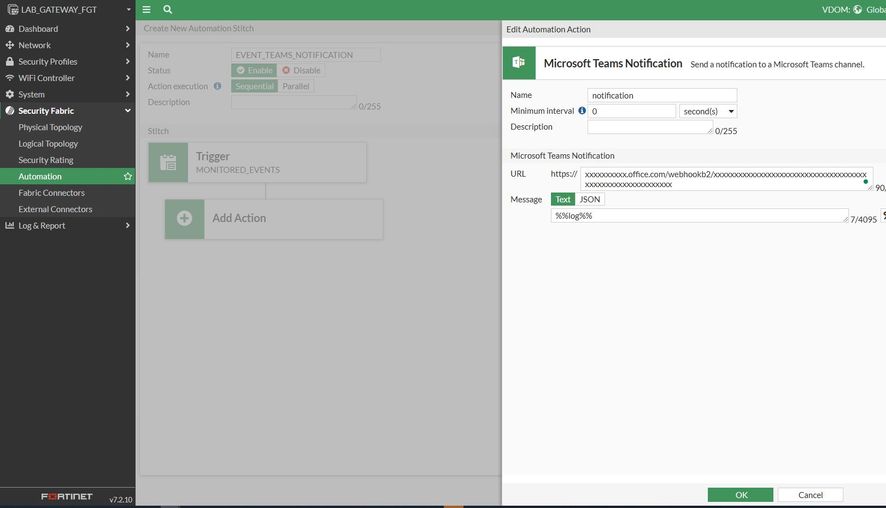
Task: Click the Network arrows icon in sidebar
Action: 10,45
